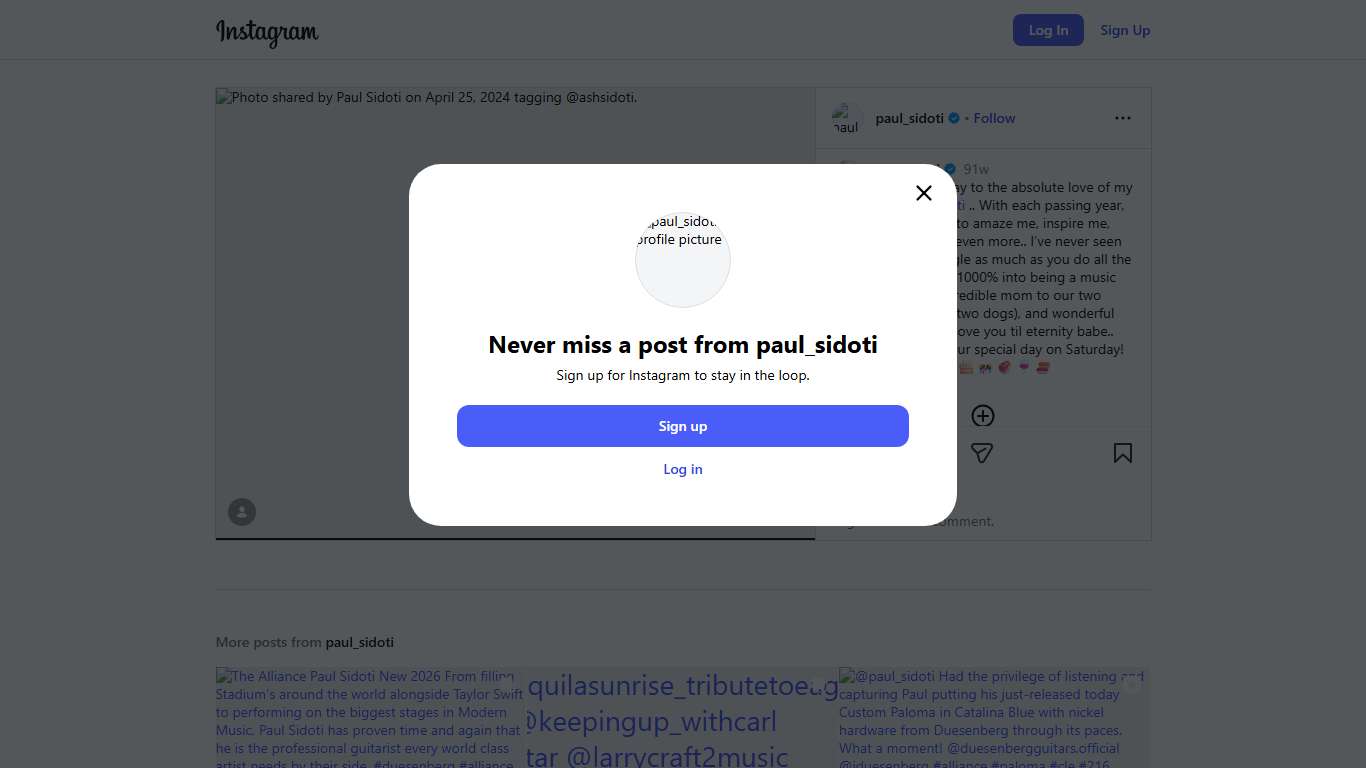Click the Log In button in header

pyautogui.click(x=1048, y=30)
